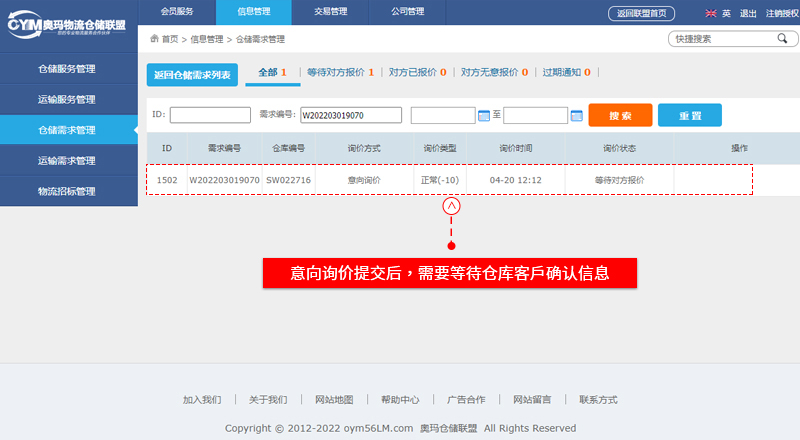Screen dimensions: 800x440
Task: Click the home icon in breadcrumb
Action: click(153, 39)
